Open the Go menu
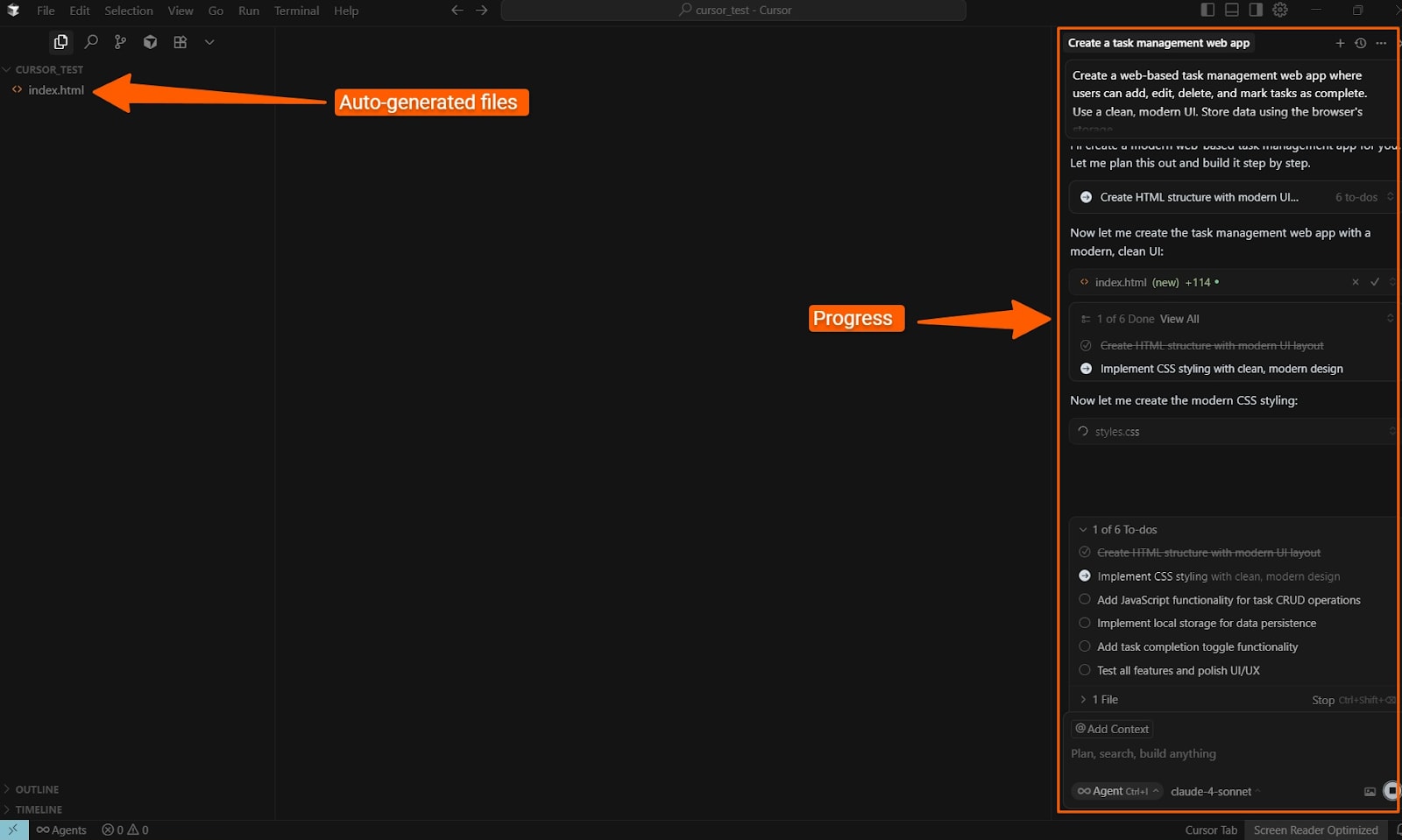 [x=216, y=11]
